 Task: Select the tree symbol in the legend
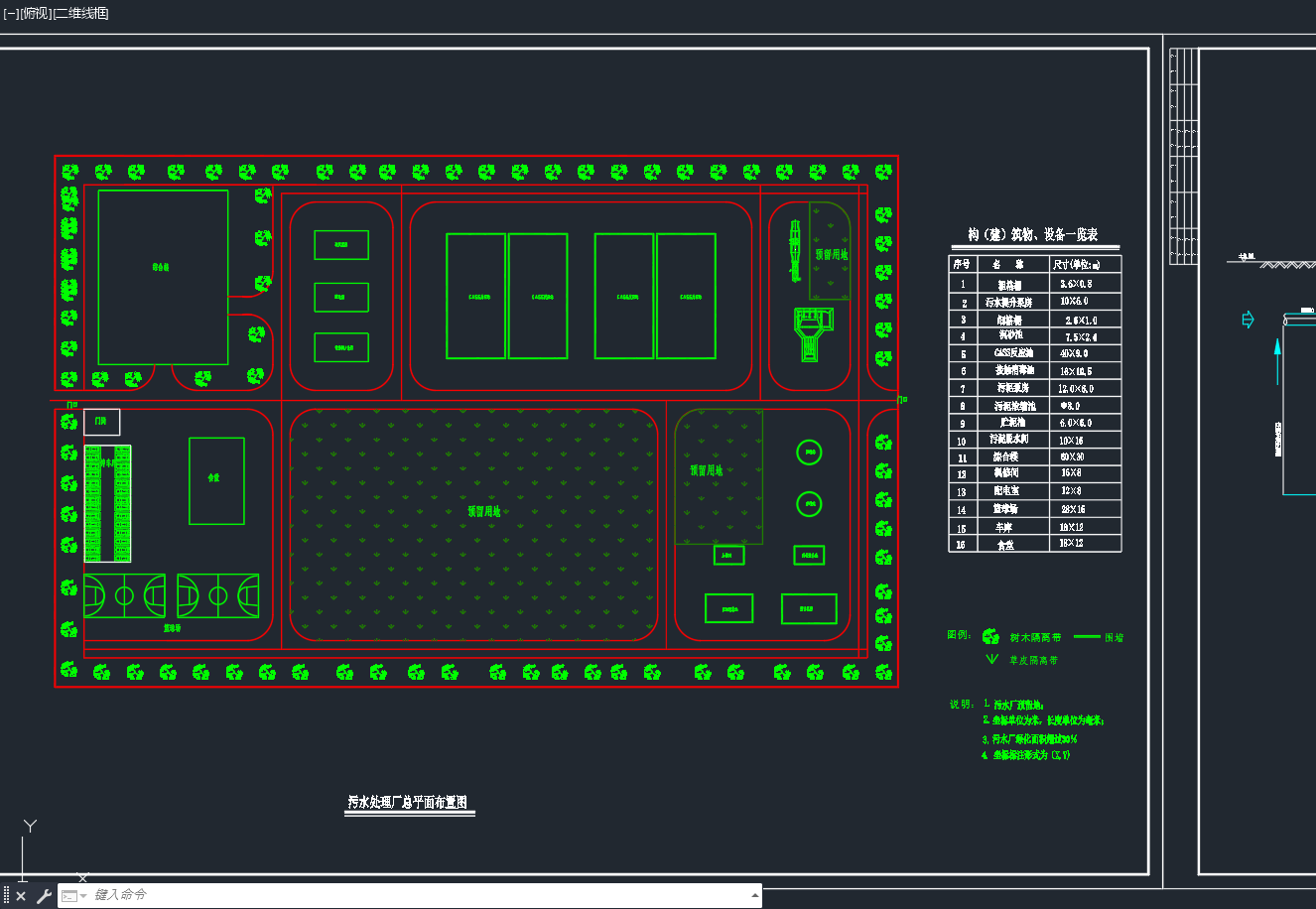(x=990, y=637)
